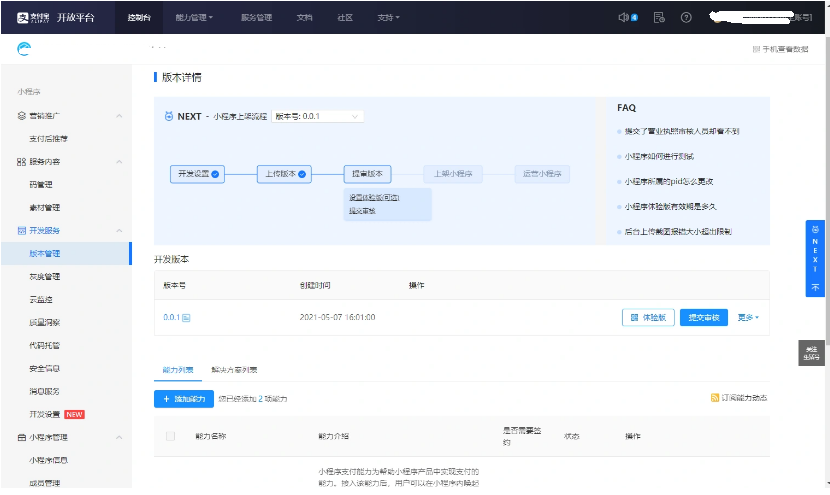
Task: Click the 开发设置 step in flow
Action: coord(197,173)
